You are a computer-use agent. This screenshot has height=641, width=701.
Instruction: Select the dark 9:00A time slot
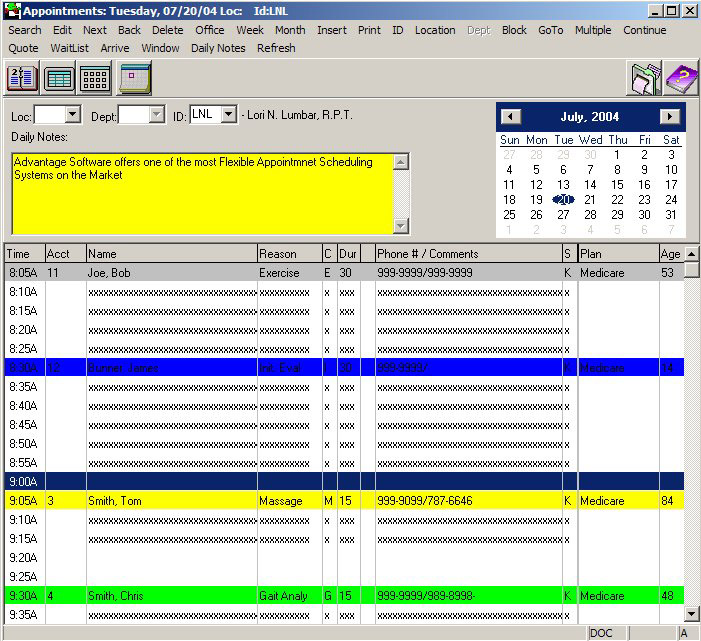click(x=344, y=481)
